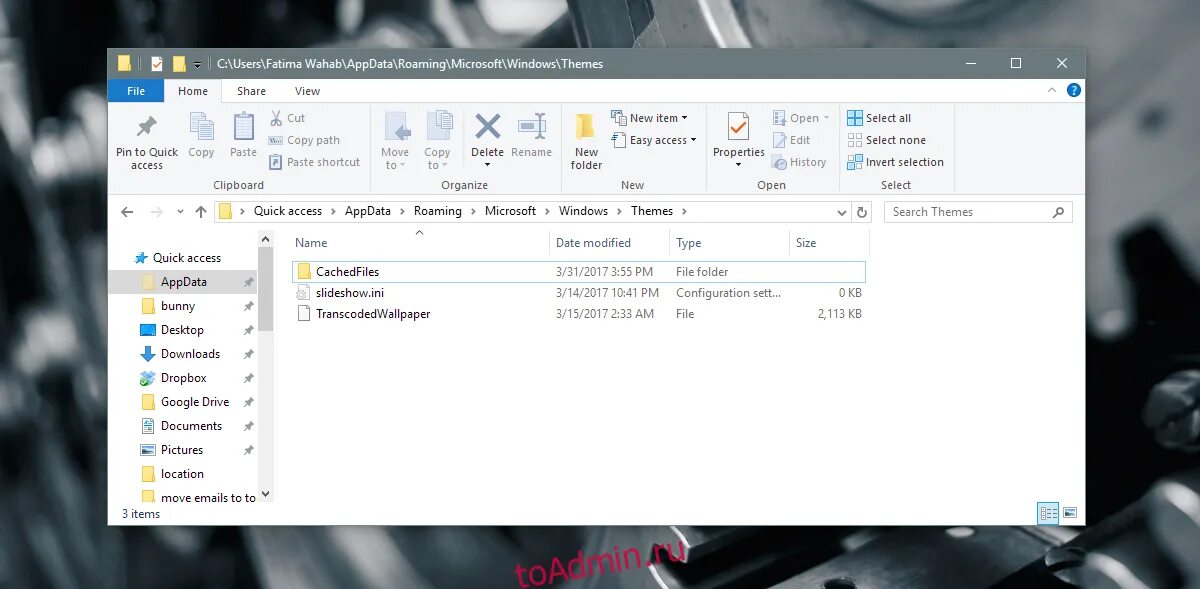The image size is (1200, 589).
Task: Click Paste shortcut command
Action: coord(314,162)
